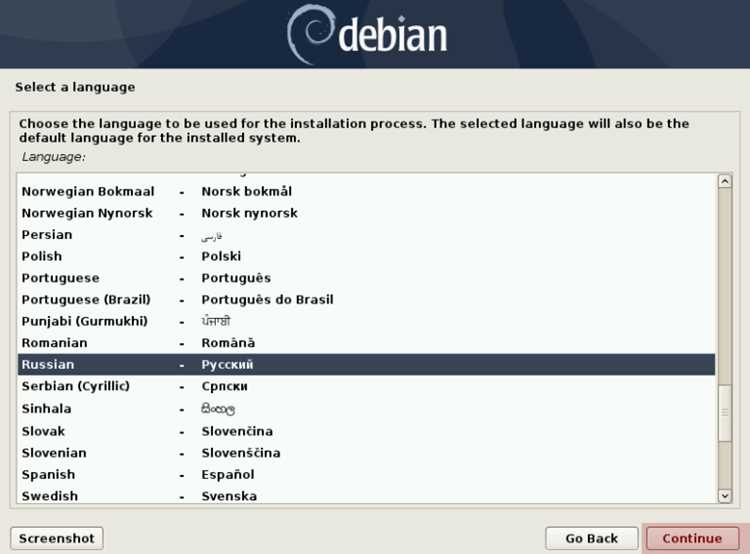The image size is (750, 554).
Task: Choose Polish as installation language
Action: point(366,256)
